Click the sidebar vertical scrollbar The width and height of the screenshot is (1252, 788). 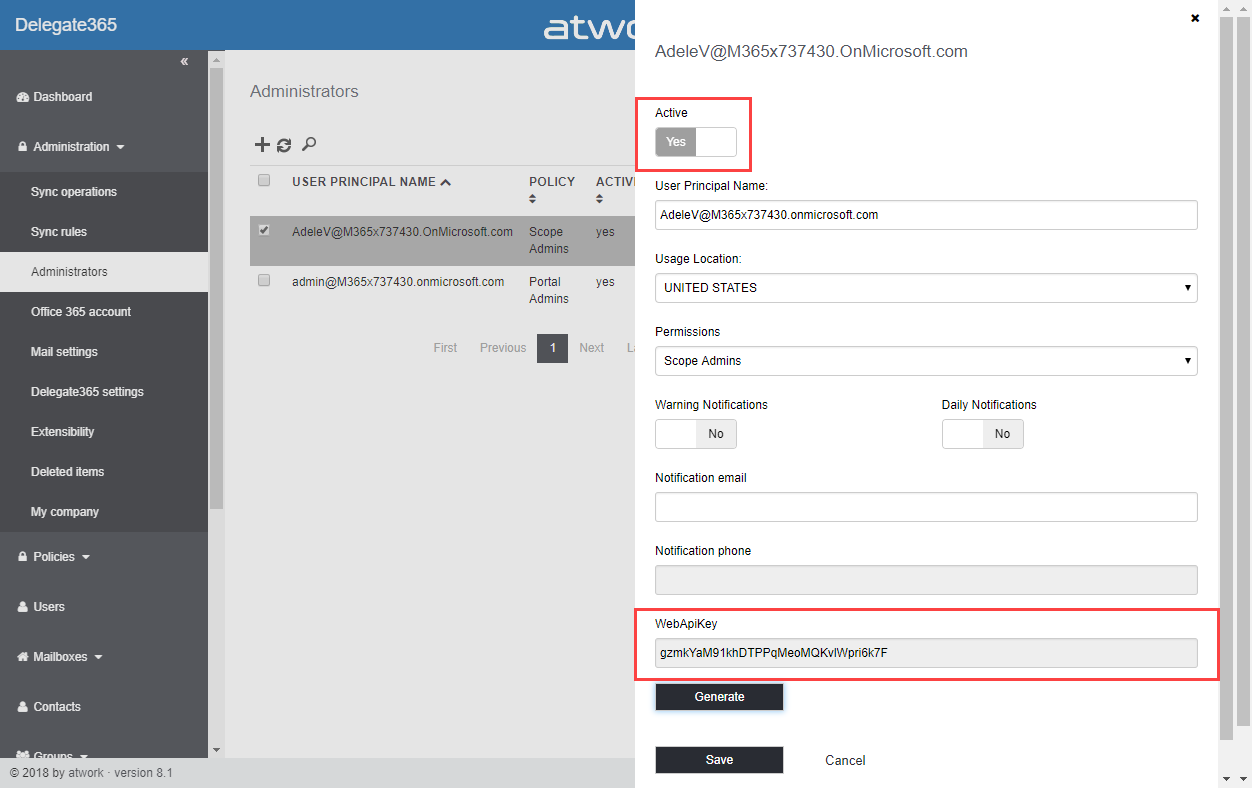216,289
